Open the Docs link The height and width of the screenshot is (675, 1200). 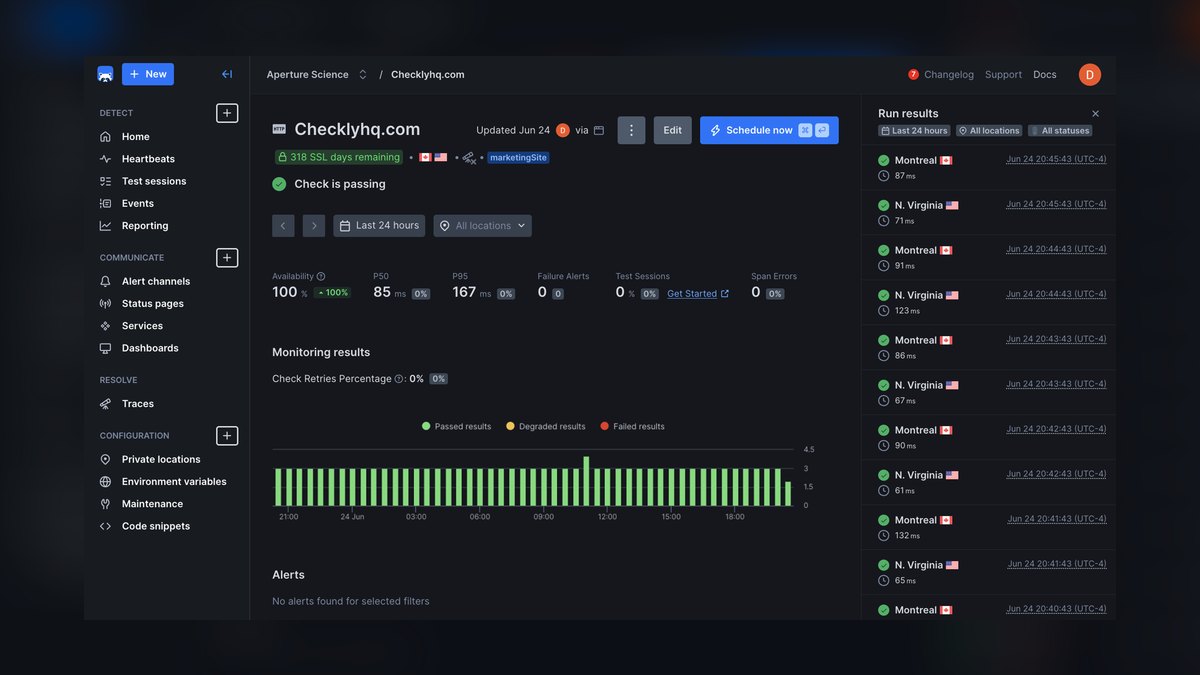[x=1044, y=75]
